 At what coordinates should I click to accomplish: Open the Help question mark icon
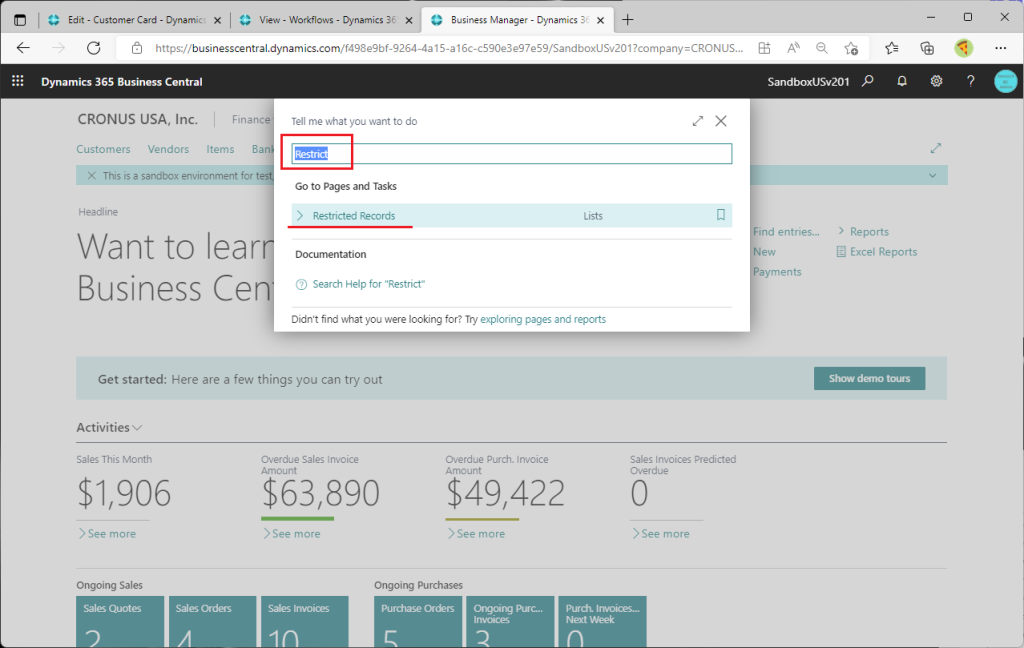970,81
